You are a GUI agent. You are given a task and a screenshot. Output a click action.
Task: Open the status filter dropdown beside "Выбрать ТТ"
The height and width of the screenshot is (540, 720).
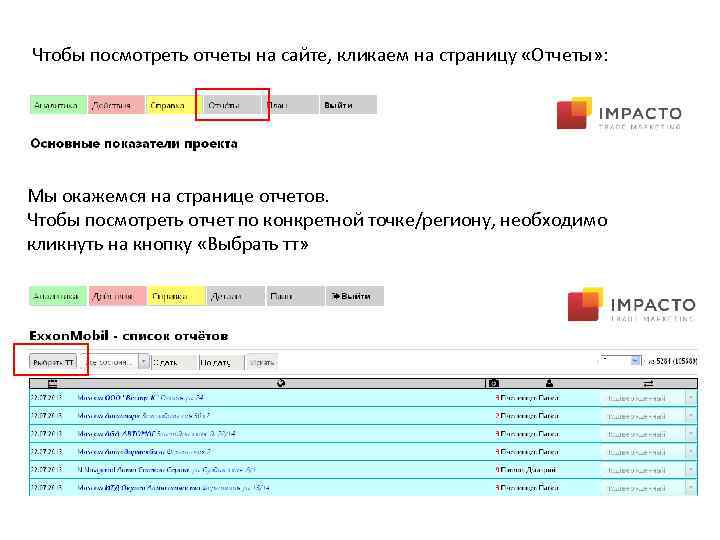point(118,362)
